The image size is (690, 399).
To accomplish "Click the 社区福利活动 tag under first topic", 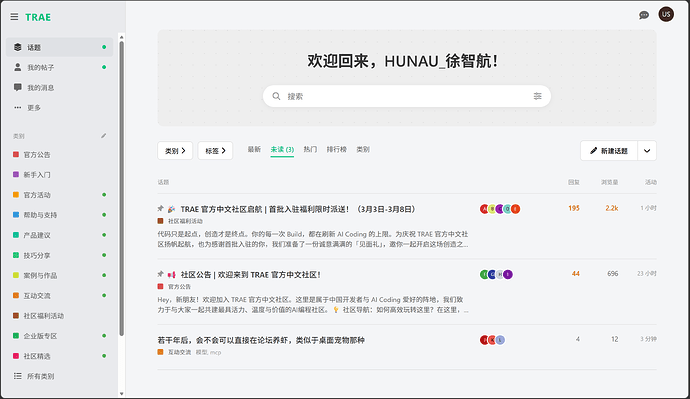I will coord(180,221).
